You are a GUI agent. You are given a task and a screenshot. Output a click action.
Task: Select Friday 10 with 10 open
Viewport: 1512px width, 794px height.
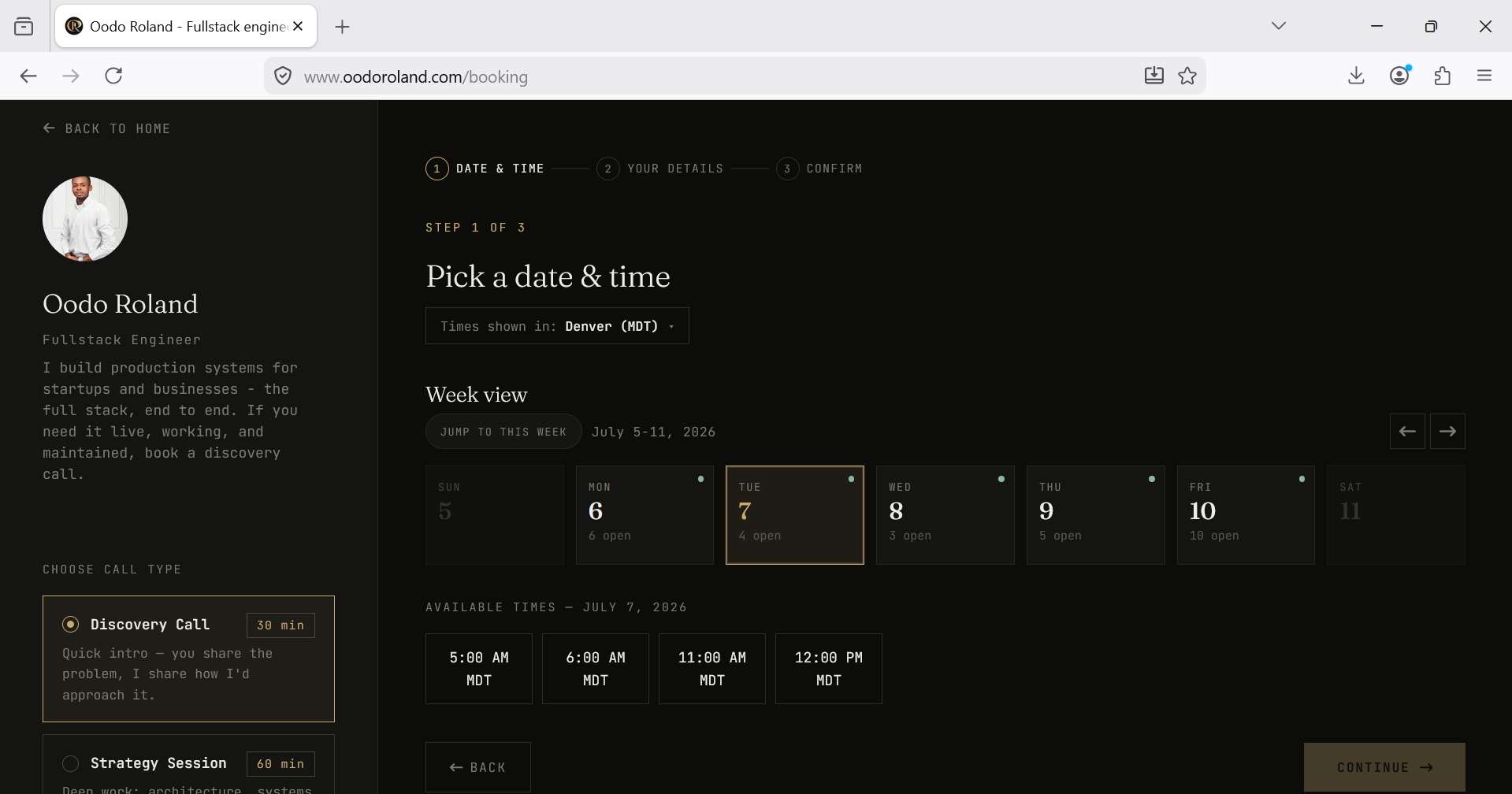pyautogui.click(x=1246, y=515)
